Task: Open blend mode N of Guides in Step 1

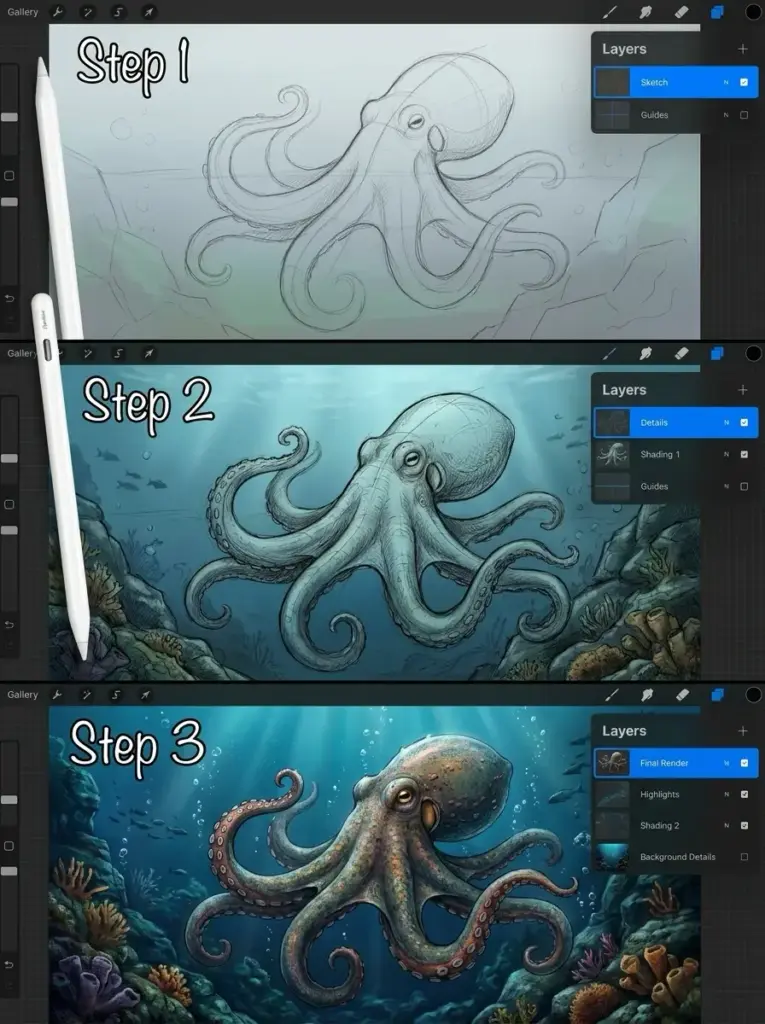Action: 726,115
